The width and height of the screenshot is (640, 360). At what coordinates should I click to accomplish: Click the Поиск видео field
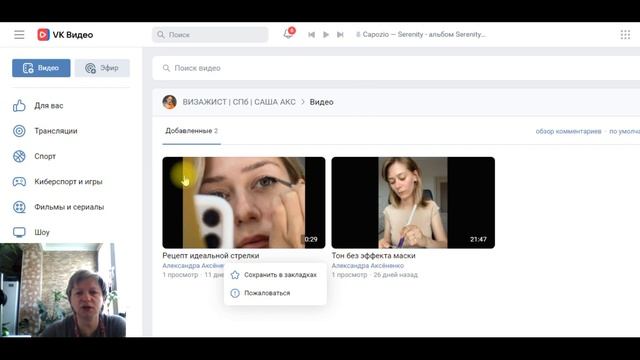coord(396,68)
